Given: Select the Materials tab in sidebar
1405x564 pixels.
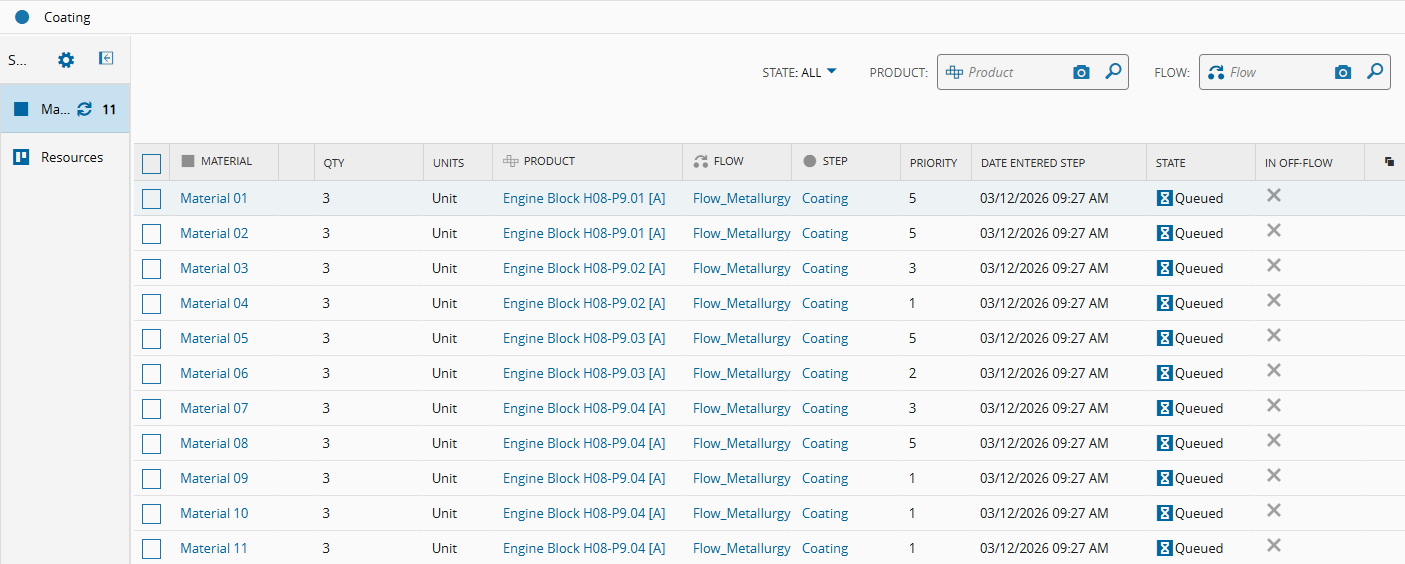Looking at the screenshot, I should coord(55,109).
